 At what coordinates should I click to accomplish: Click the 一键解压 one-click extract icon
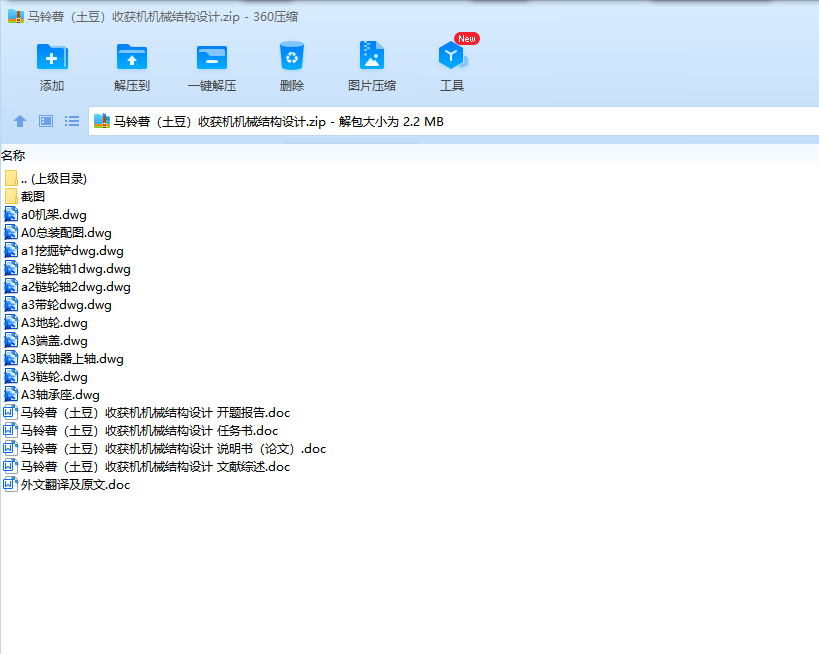tap(212, 56)
